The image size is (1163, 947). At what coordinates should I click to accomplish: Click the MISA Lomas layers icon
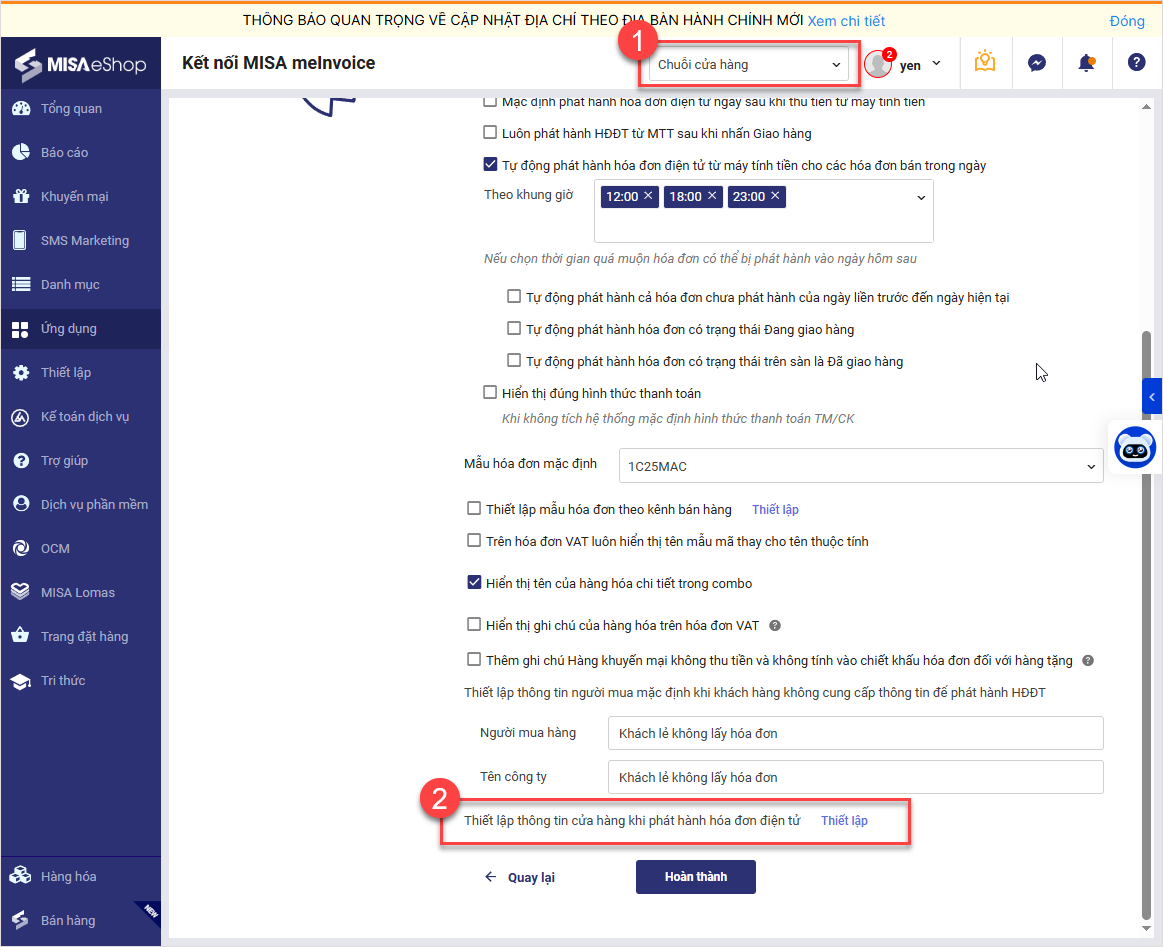21,593
